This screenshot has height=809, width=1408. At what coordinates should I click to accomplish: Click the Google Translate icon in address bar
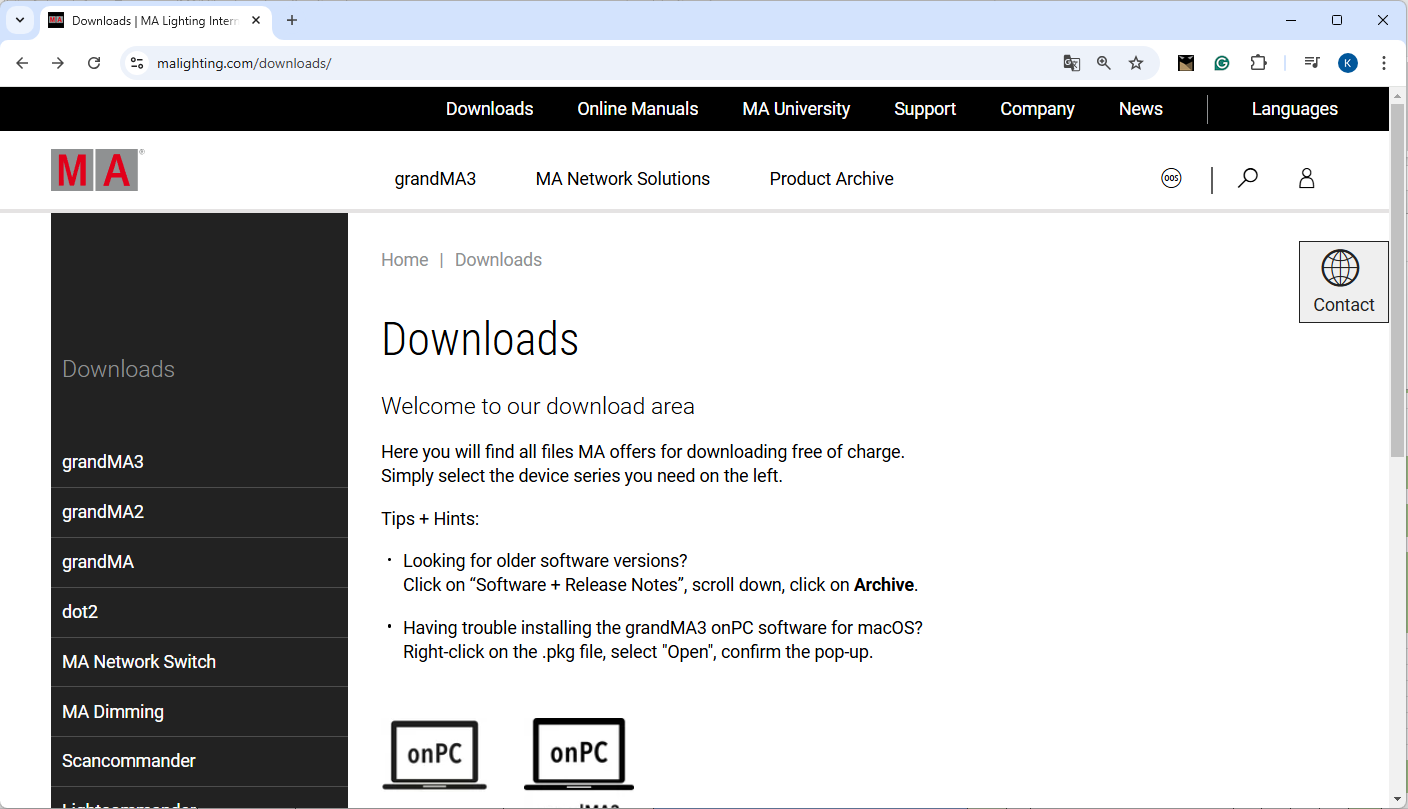tap(1071, 63)
